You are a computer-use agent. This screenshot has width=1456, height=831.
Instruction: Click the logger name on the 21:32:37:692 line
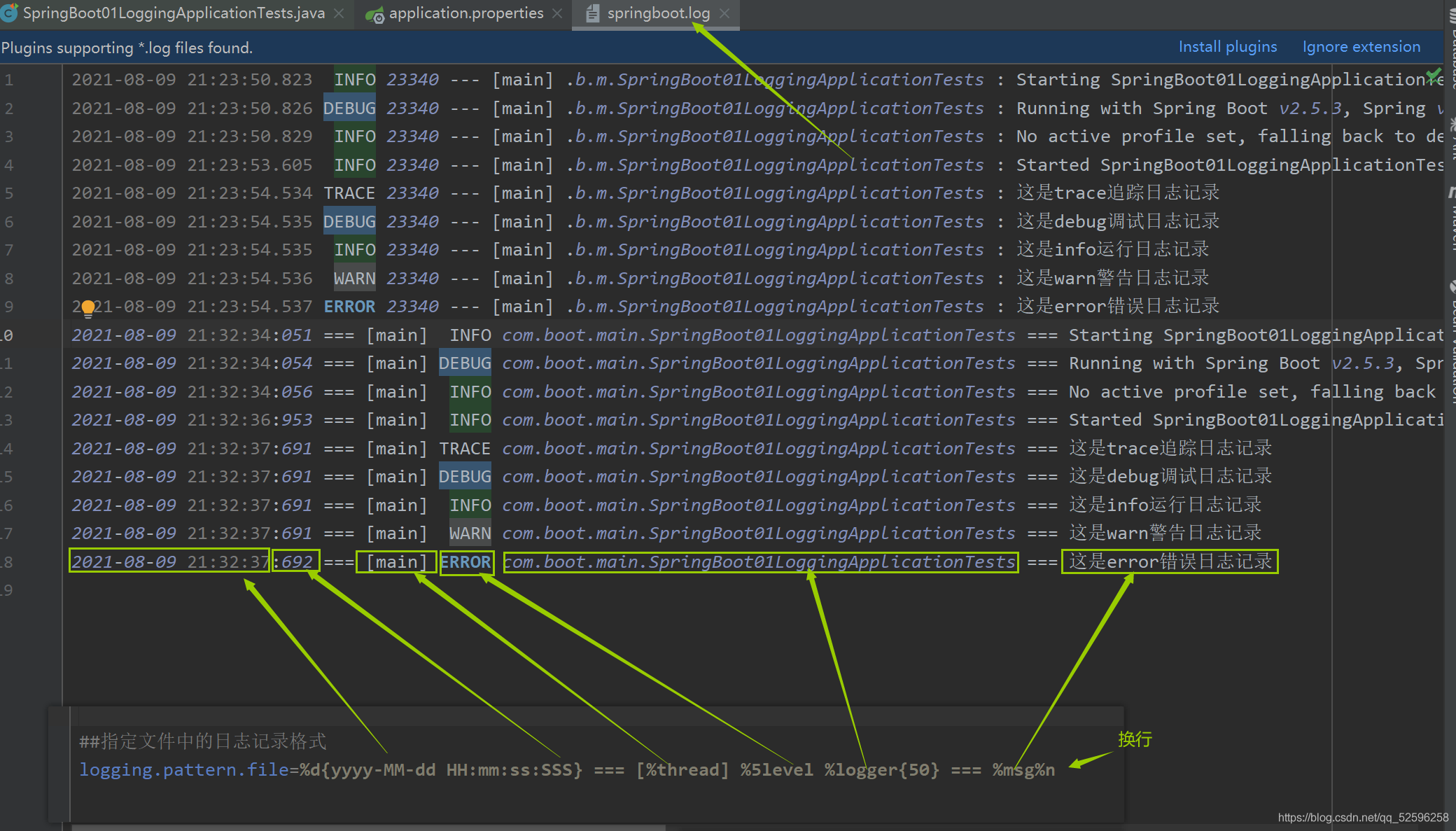tap(759, 562)
